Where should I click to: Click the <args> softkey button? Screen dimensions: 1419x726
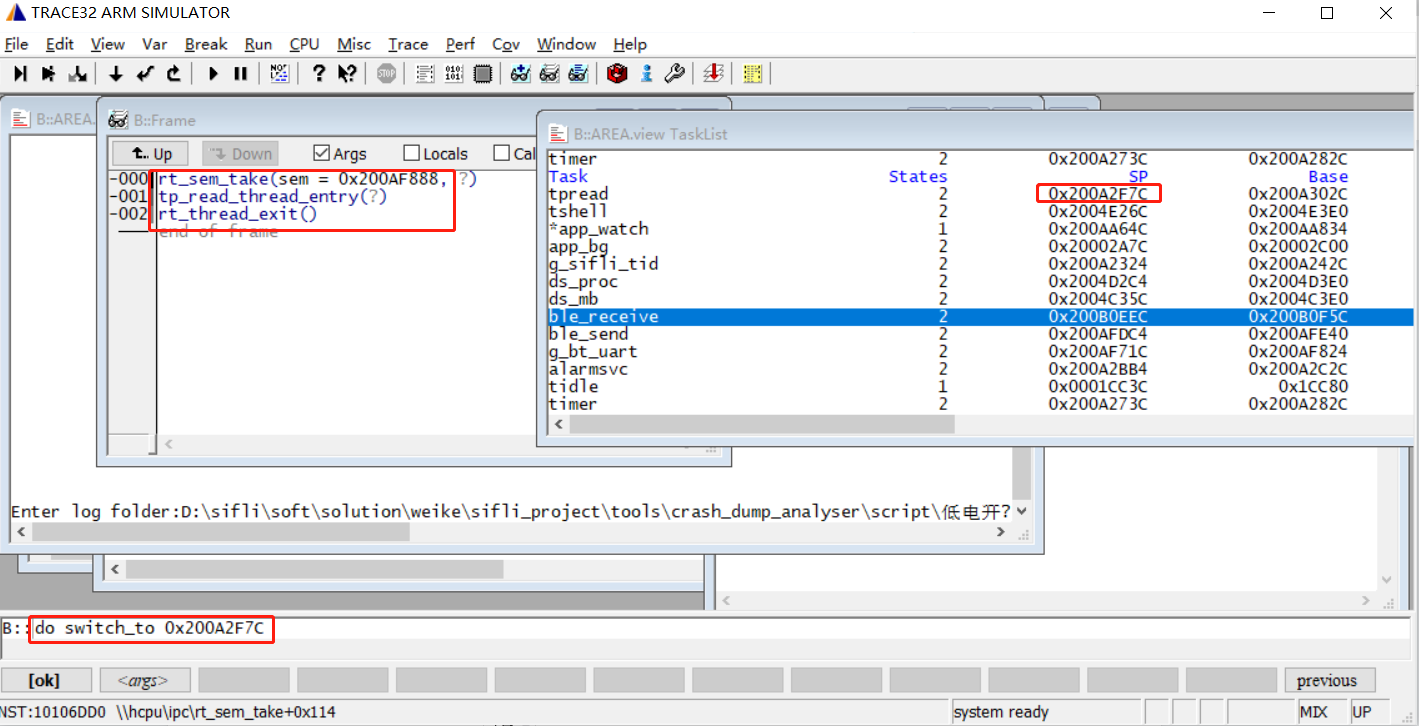click(x=143, y=681)
